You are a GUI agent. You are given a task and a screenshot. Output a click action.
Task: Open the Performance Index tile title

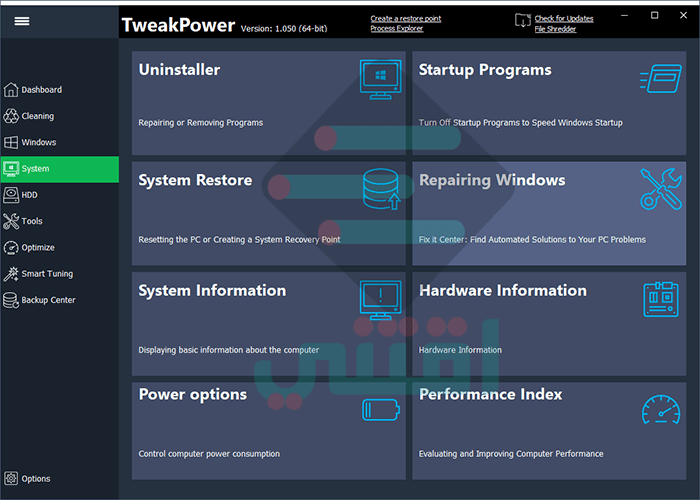tap(490, 394)
